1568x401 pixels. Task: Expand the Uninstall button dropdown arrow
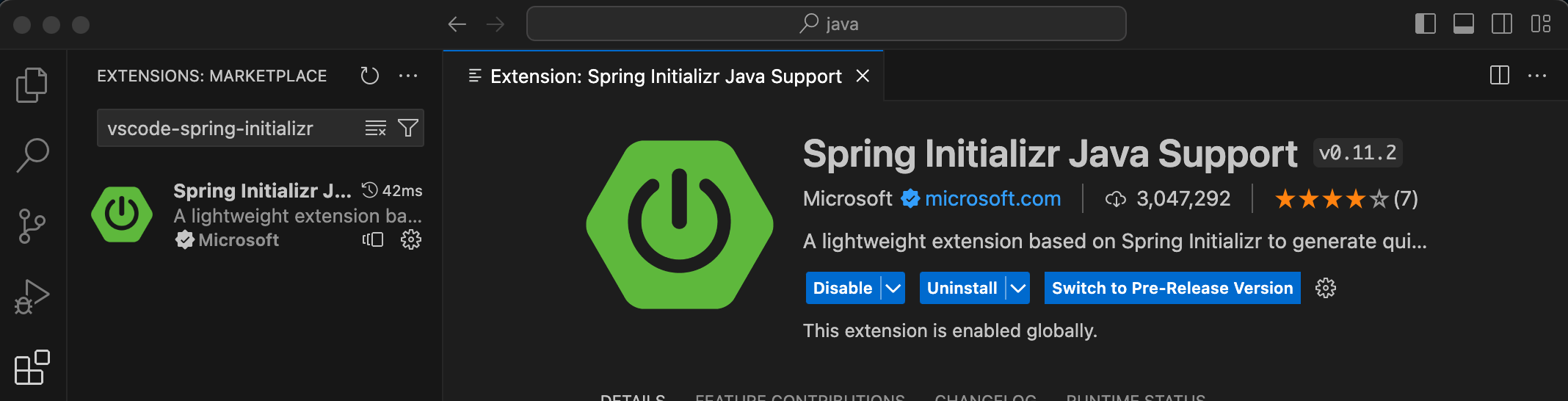point(1018,289)
